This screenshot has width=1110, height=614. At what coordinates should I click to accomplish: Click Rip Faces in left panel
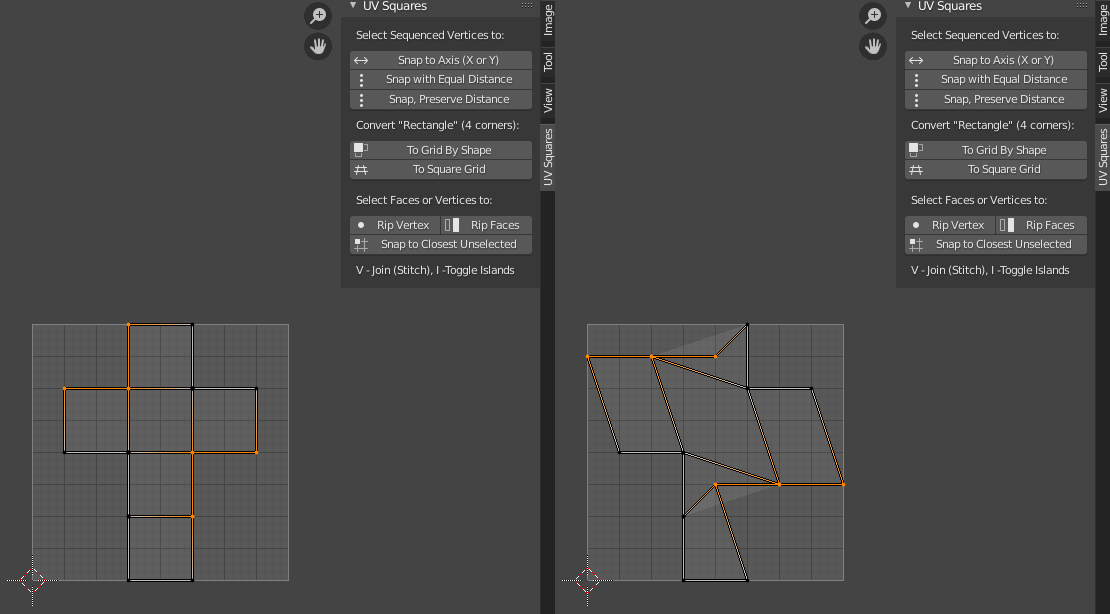click(x=487, y=225)
